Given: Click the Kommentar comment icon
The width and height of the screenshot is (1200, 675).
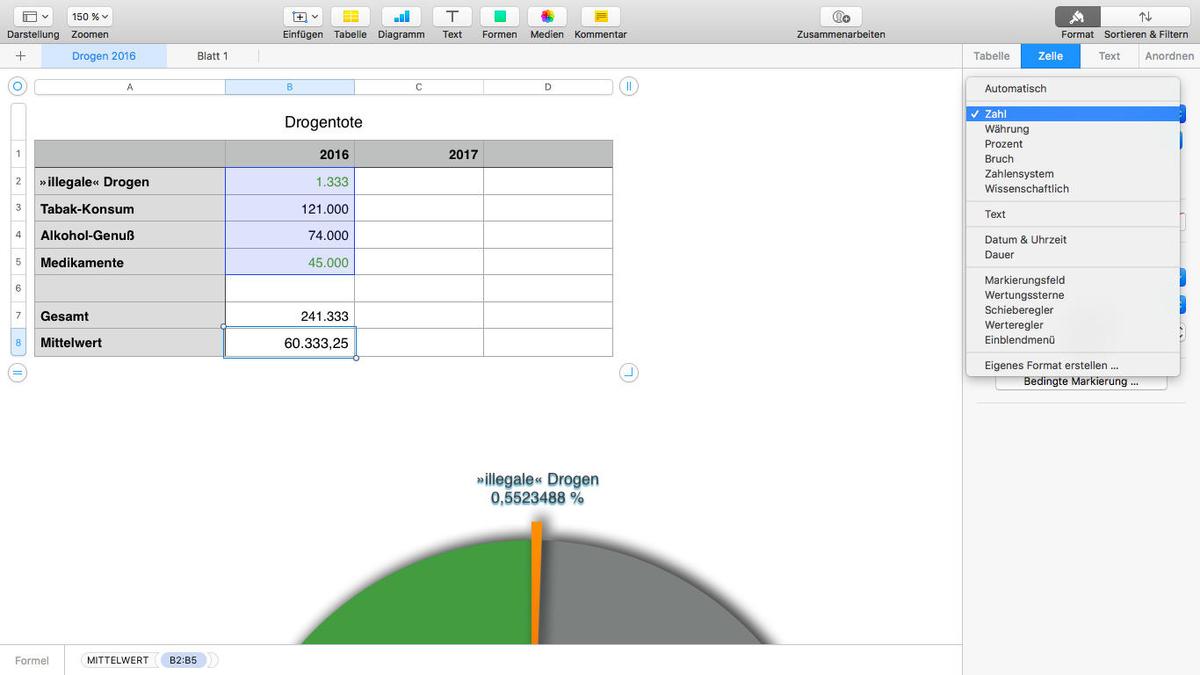Looking at the screenshot, I should pyautogui.click(x=600, y=17).
